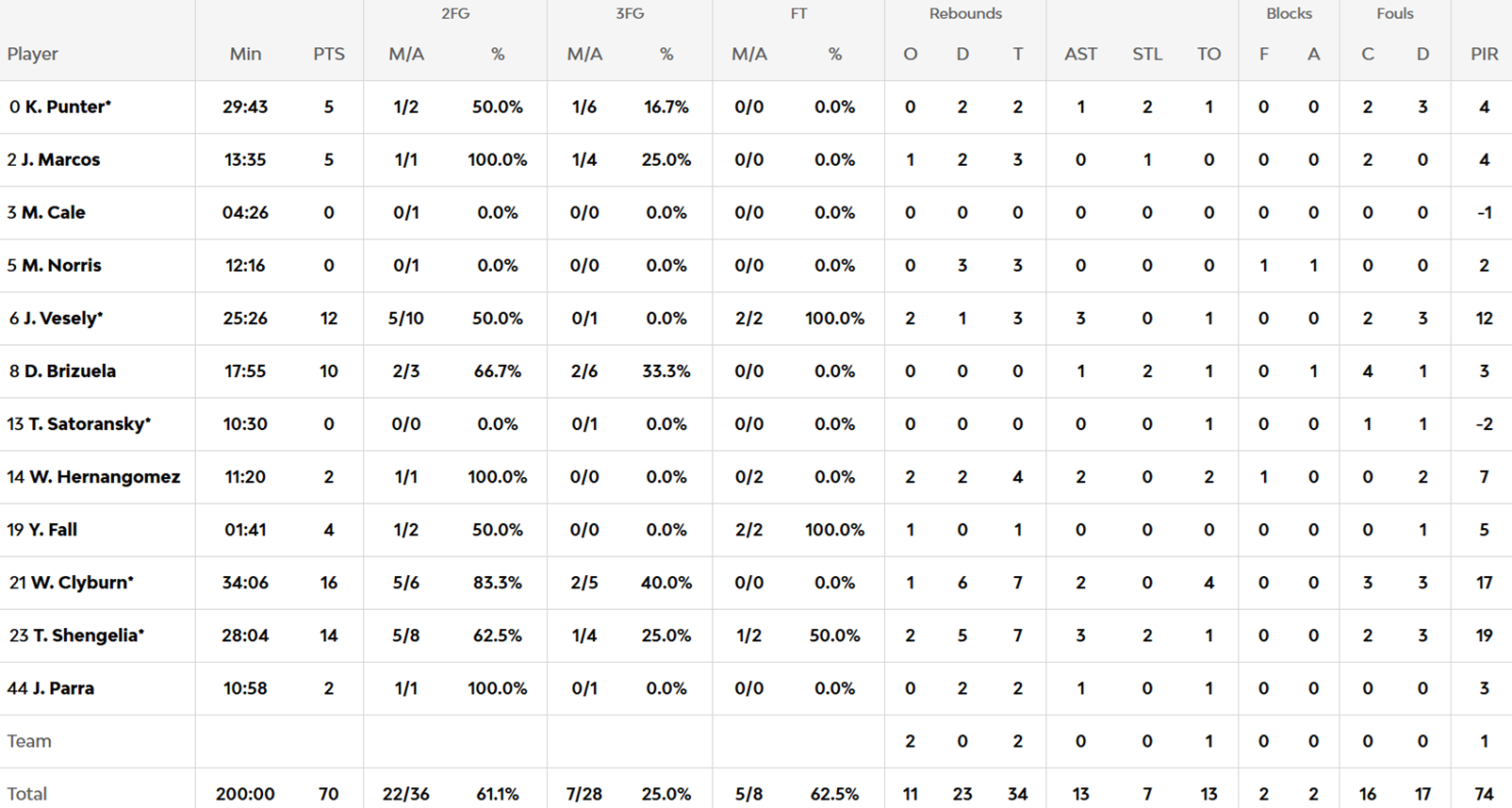1512x808 pixels.
Task: Sort the table by the Min column
Action: [245, 54]
